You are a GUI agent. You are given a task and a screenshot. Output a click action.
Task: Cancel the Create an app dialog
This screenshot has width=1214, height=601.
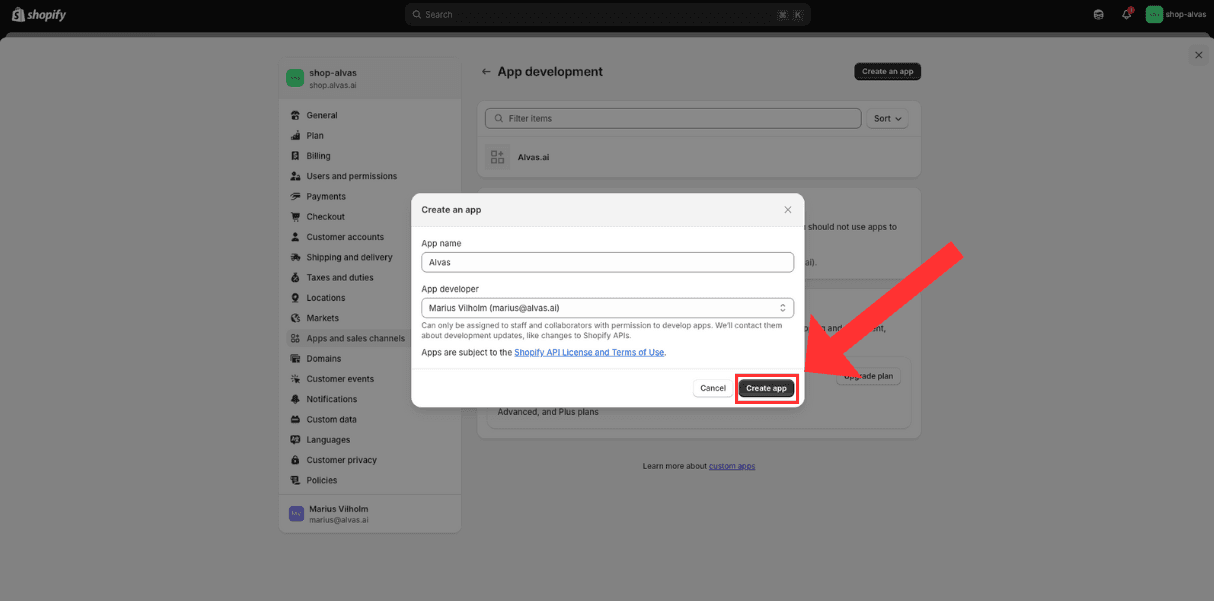pyautogui.click(x=713, y=388)
